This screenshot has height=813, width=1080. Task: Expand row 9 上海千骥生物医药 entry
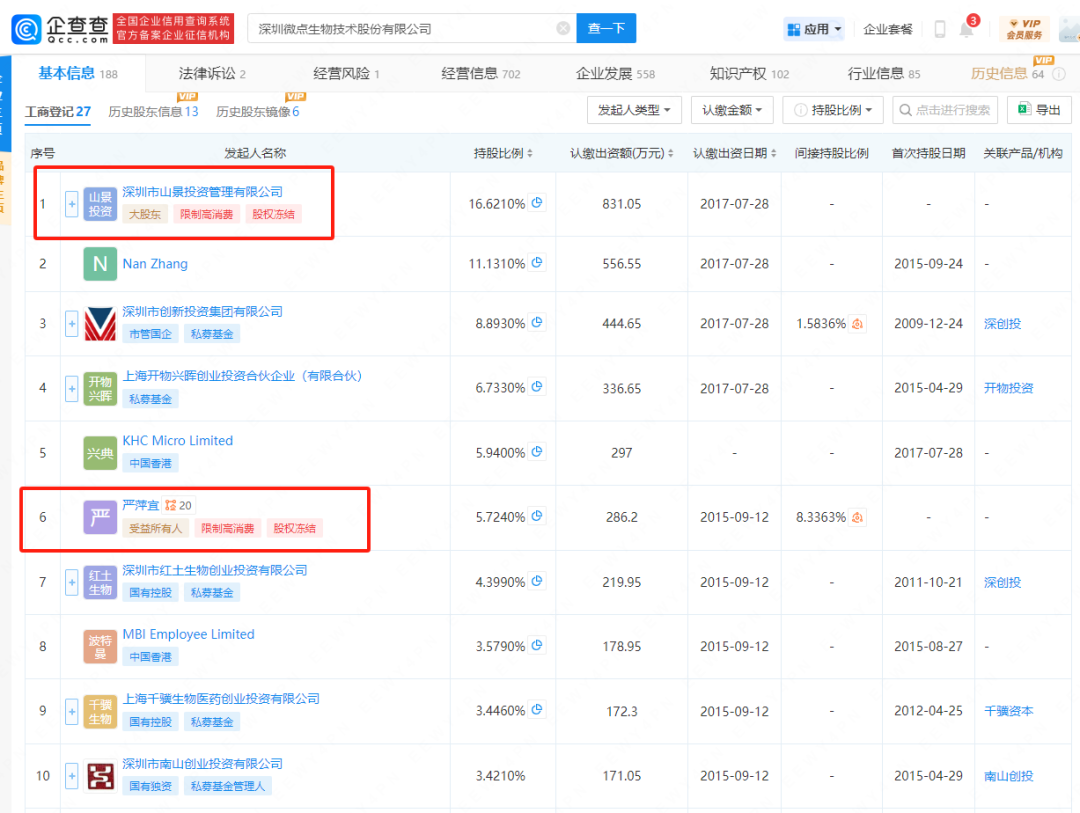click(x=71, y=711)
